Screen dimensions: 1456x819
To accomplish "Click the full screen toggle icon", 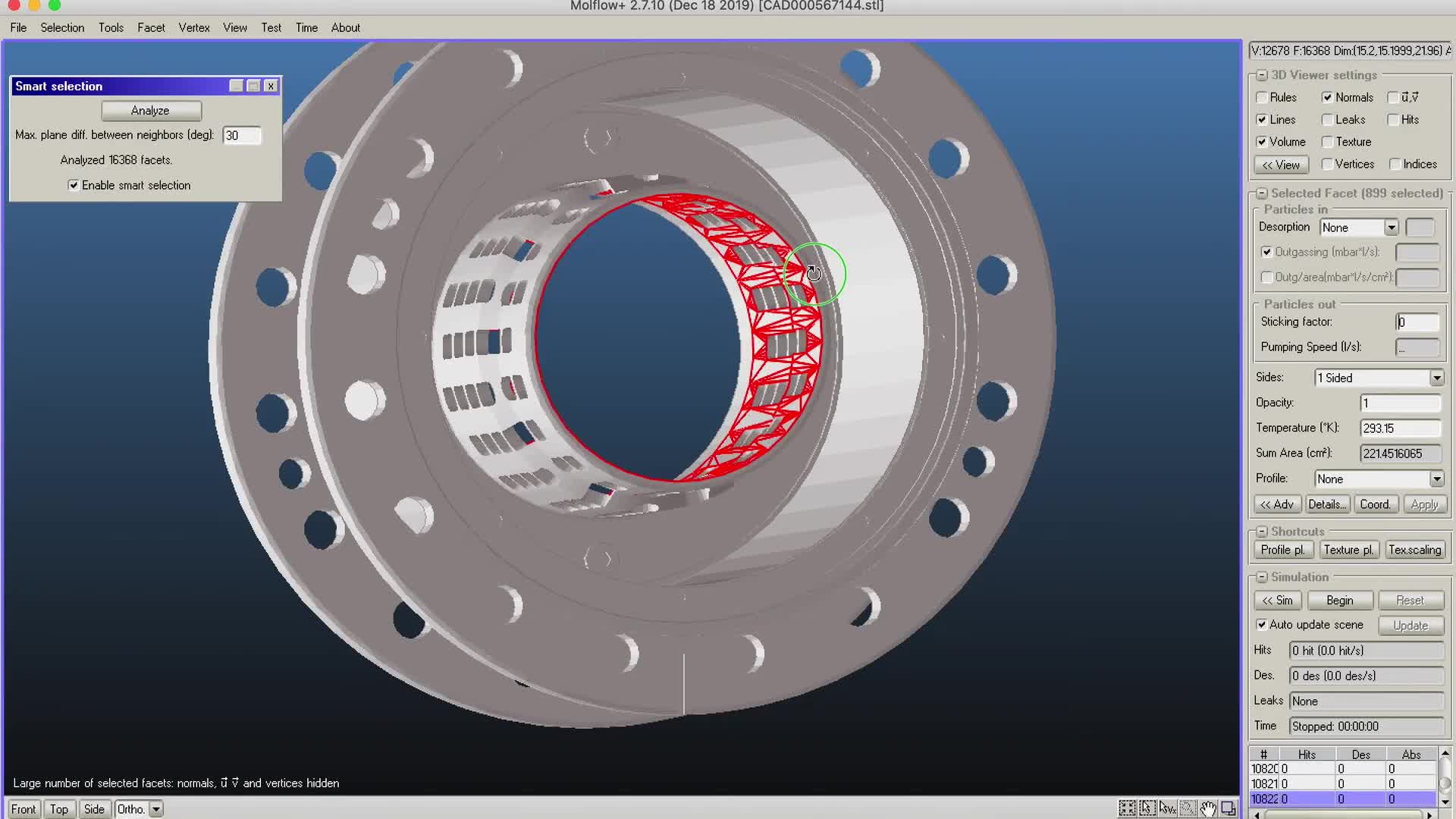I will [x=1228, y=808].
